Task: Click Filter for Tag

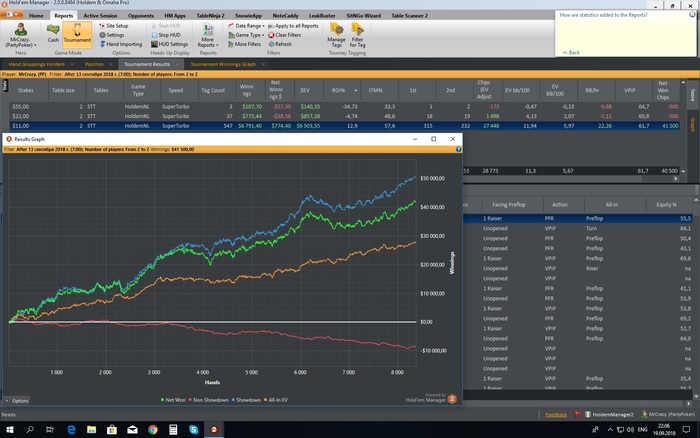Action: pyautogui.click(x=358, y=35)
